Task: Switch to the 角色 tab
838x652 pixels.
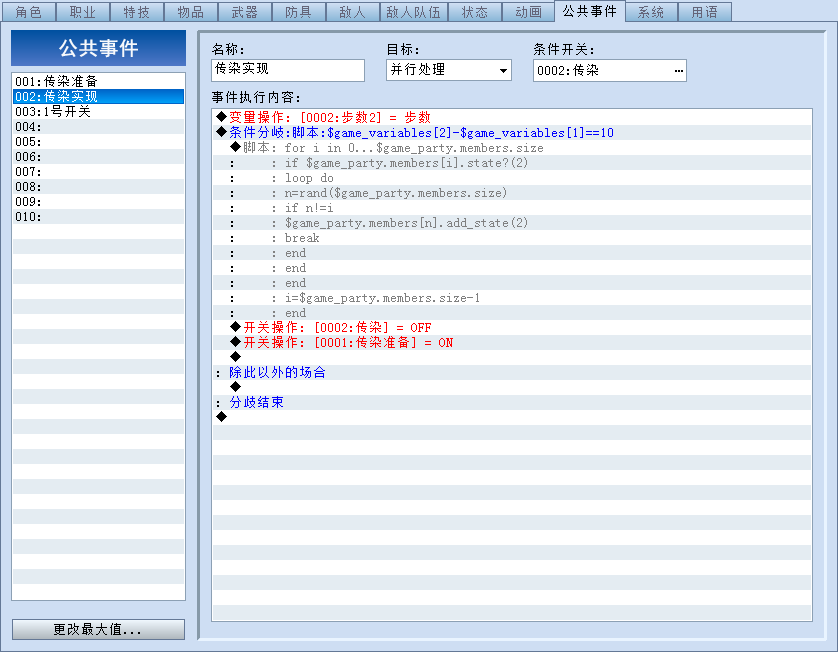Action: (28, 12)
